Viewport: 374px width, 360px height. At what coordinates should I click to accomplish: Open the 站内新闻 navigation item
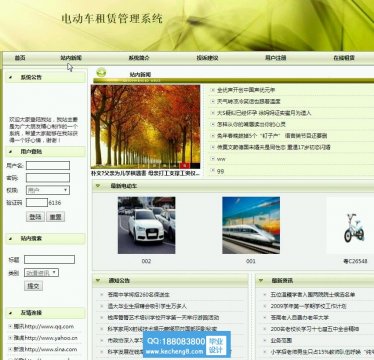click(71, 58)
